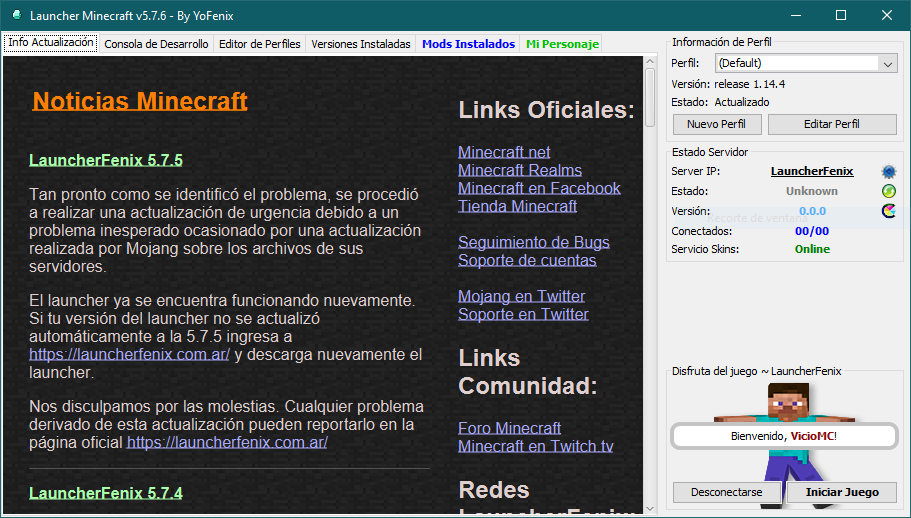Open the Consola de Desarrollo tab
This screenshot has width=911, height=518.
pyautogui.click(x=156, y=44)
